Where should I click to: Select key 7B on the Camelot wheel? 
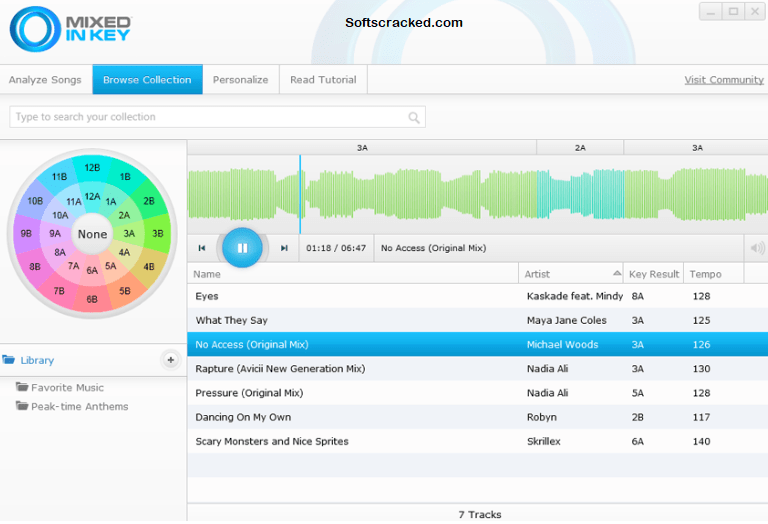click(59, 291)
